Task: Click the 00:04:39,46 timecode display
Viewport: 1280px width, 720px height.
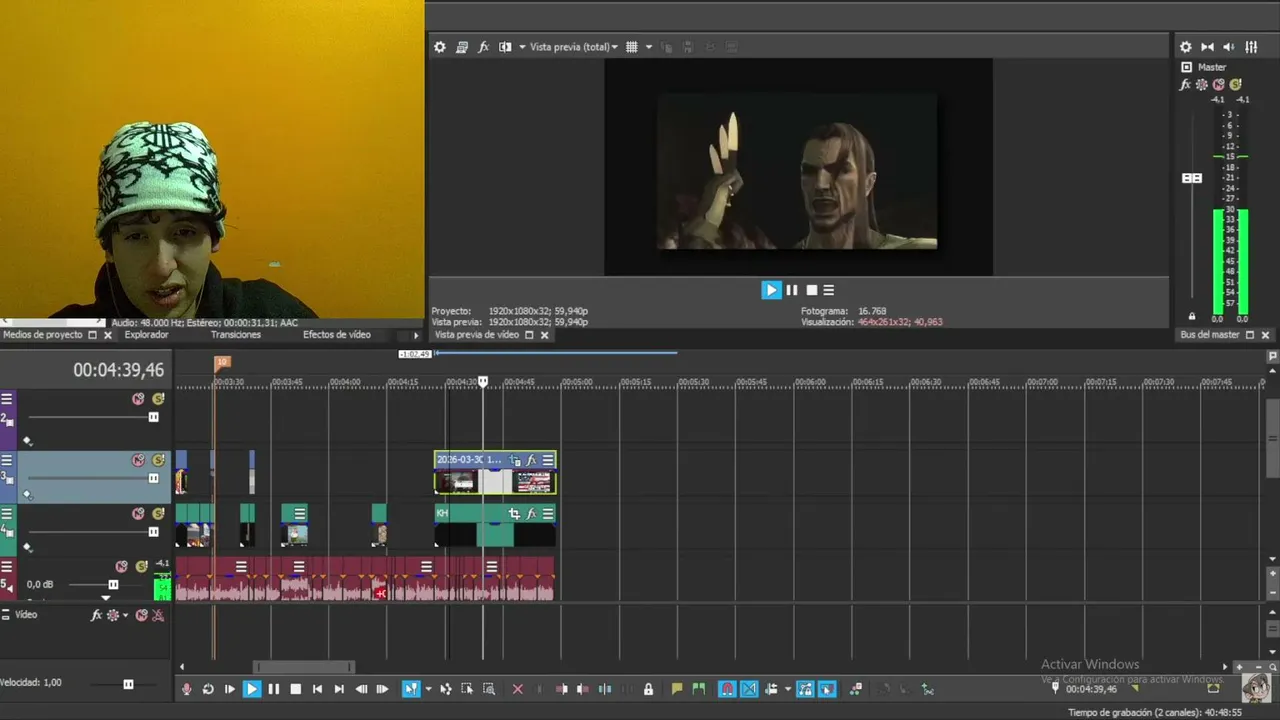Action: tap(118, 370)
